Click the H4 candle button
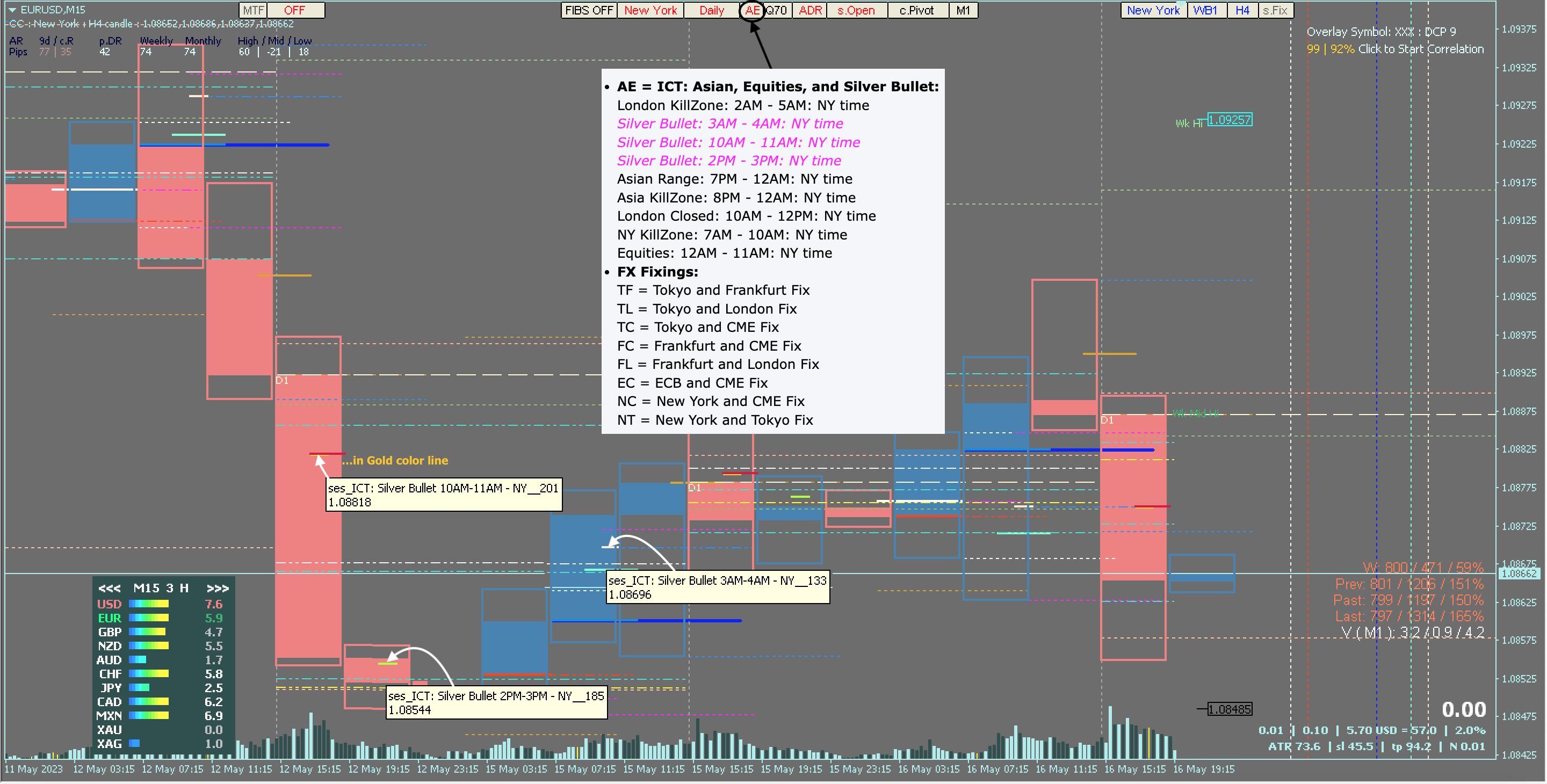The width and height of the screenshot is (1547, 784). [x=1242, y=10]
